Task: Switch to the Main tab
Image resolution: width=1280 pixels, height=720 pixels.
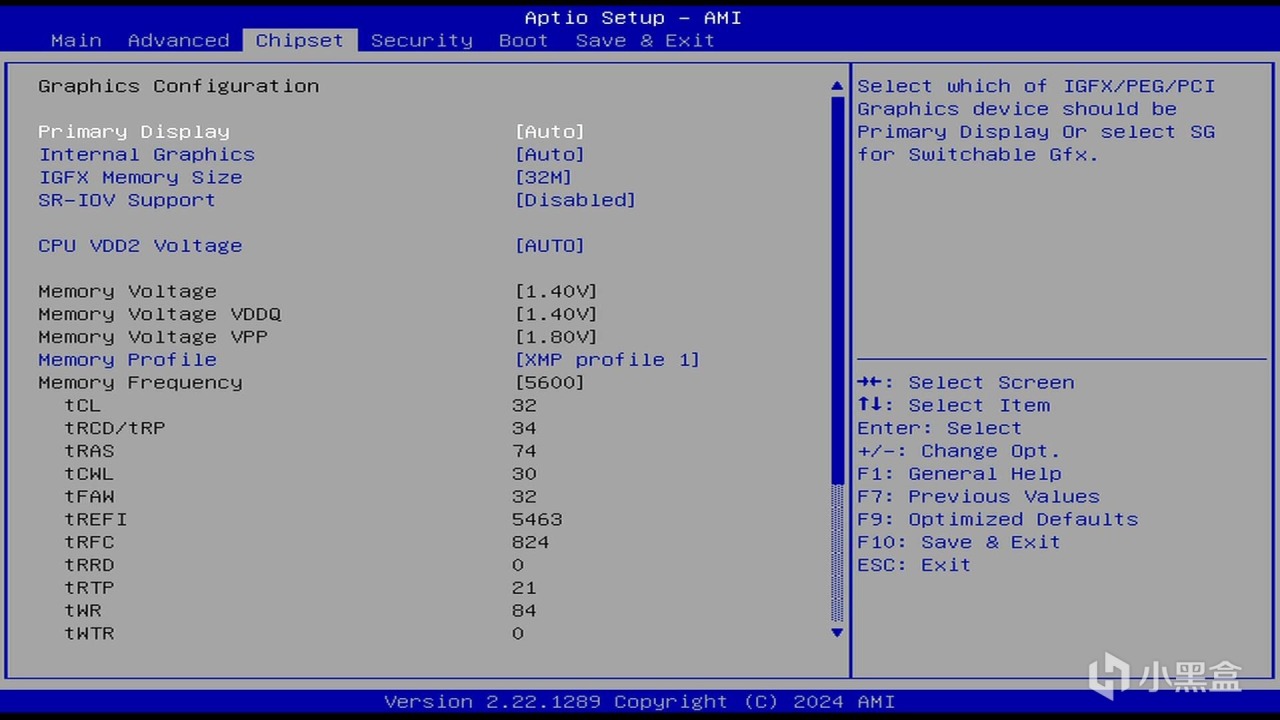Action: pyautogui.click(x=76, y=40)
